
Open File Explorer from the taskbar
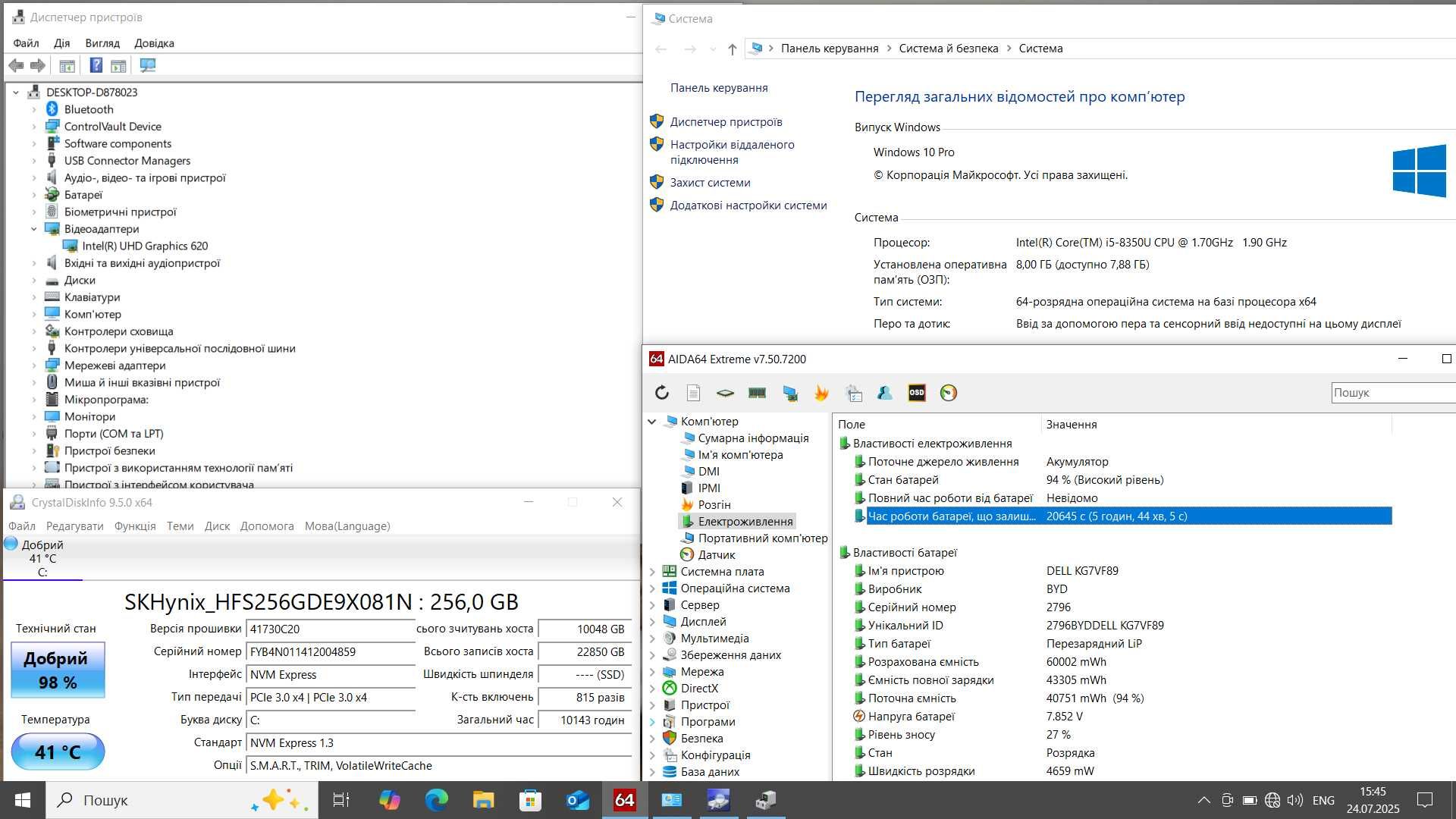(484, 800)
